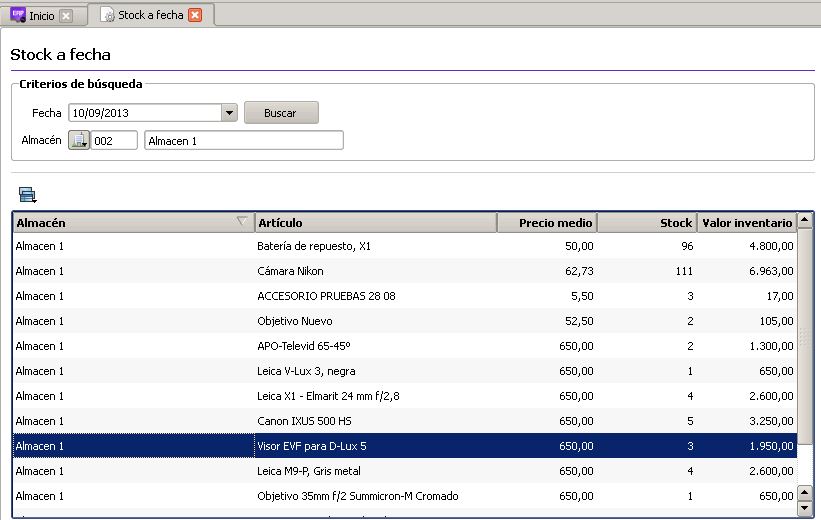Sort by the Precio medio column header
Screen dimensions: 821x520
coord(547,223)
